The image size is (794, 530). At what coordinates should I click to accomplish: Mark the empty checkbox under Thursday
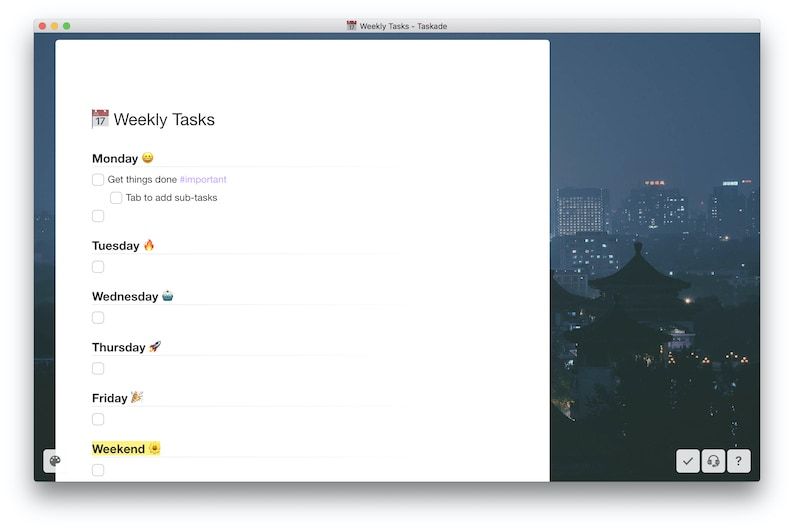[98, 369]
